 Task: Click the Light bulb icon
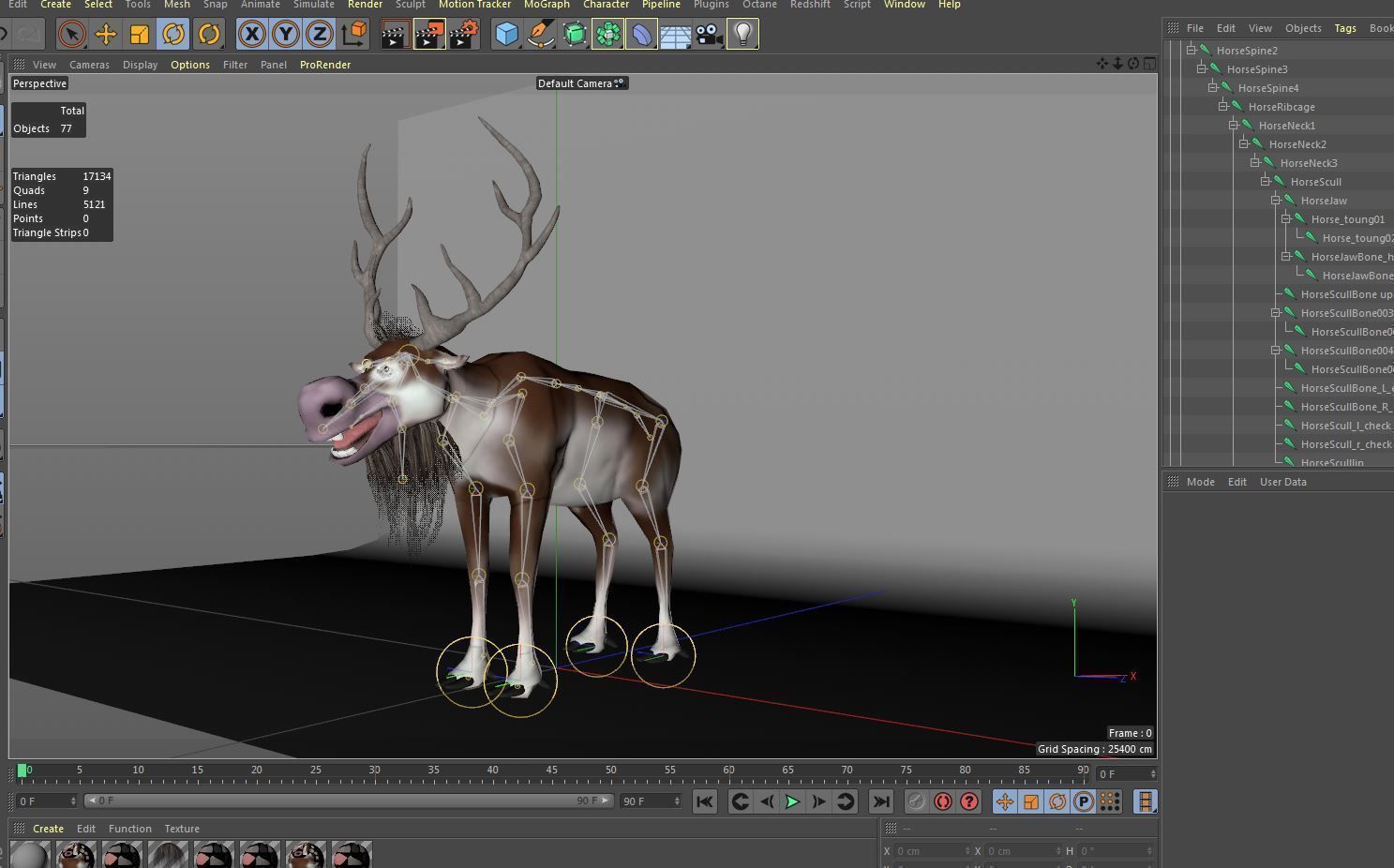742,35
